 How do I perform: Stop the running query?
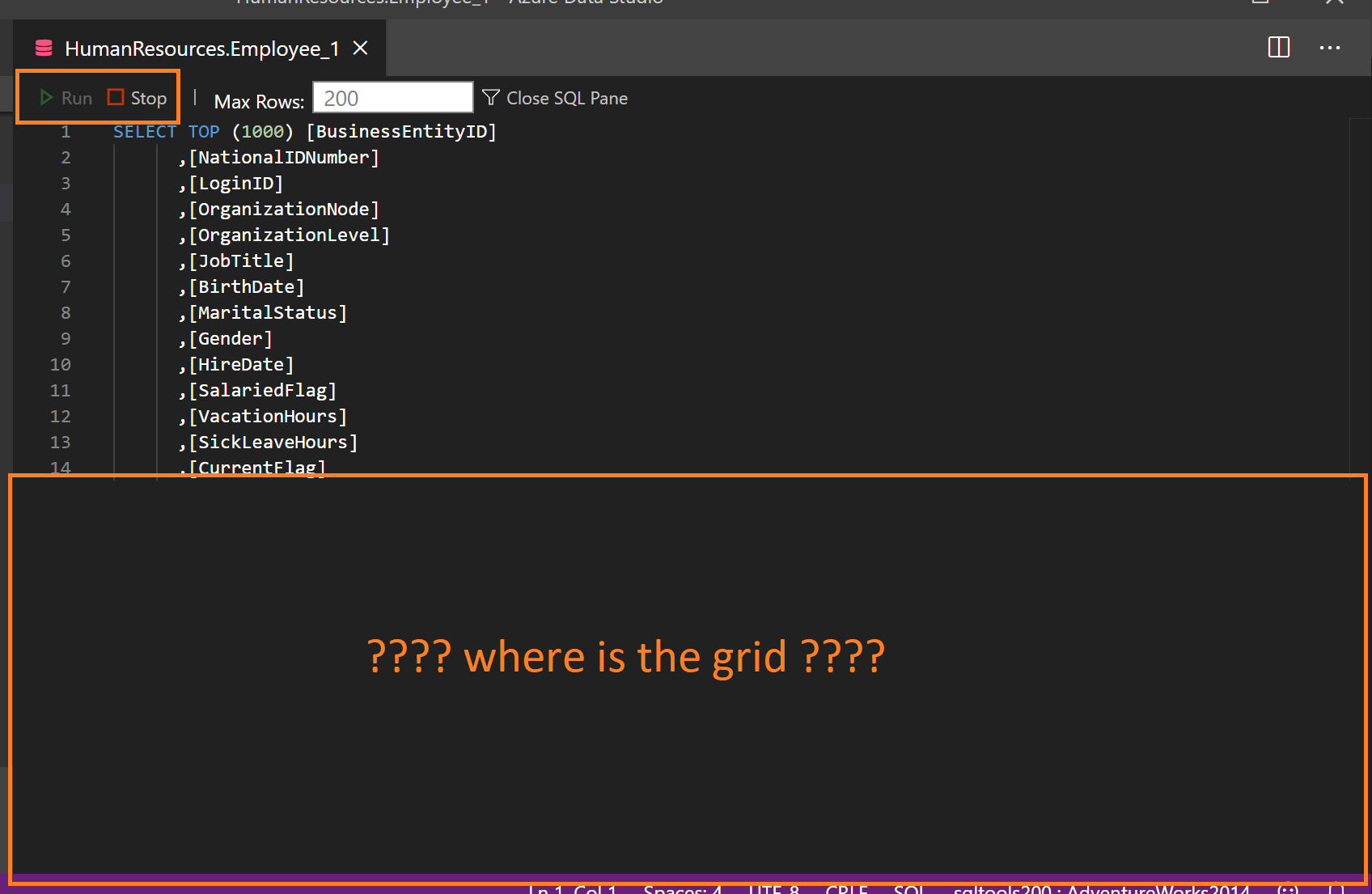136,97
